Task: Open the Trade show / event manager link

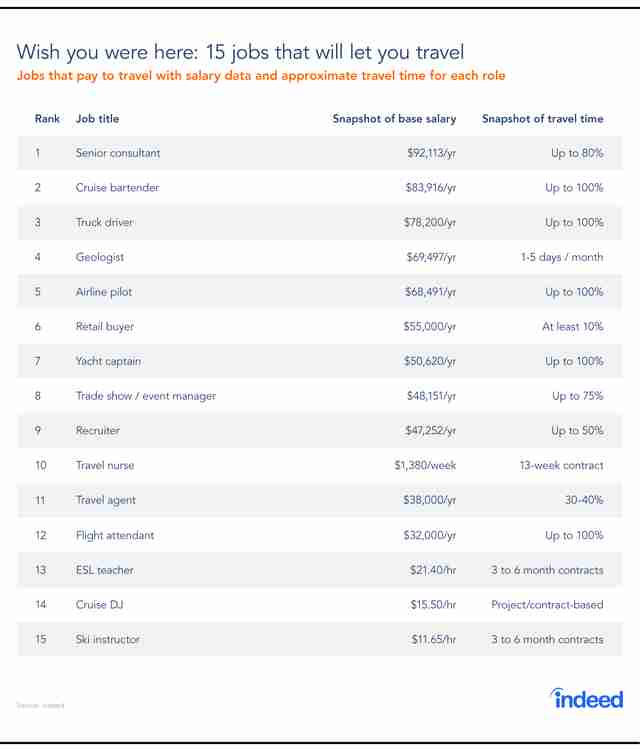Action: pos(146,396)
